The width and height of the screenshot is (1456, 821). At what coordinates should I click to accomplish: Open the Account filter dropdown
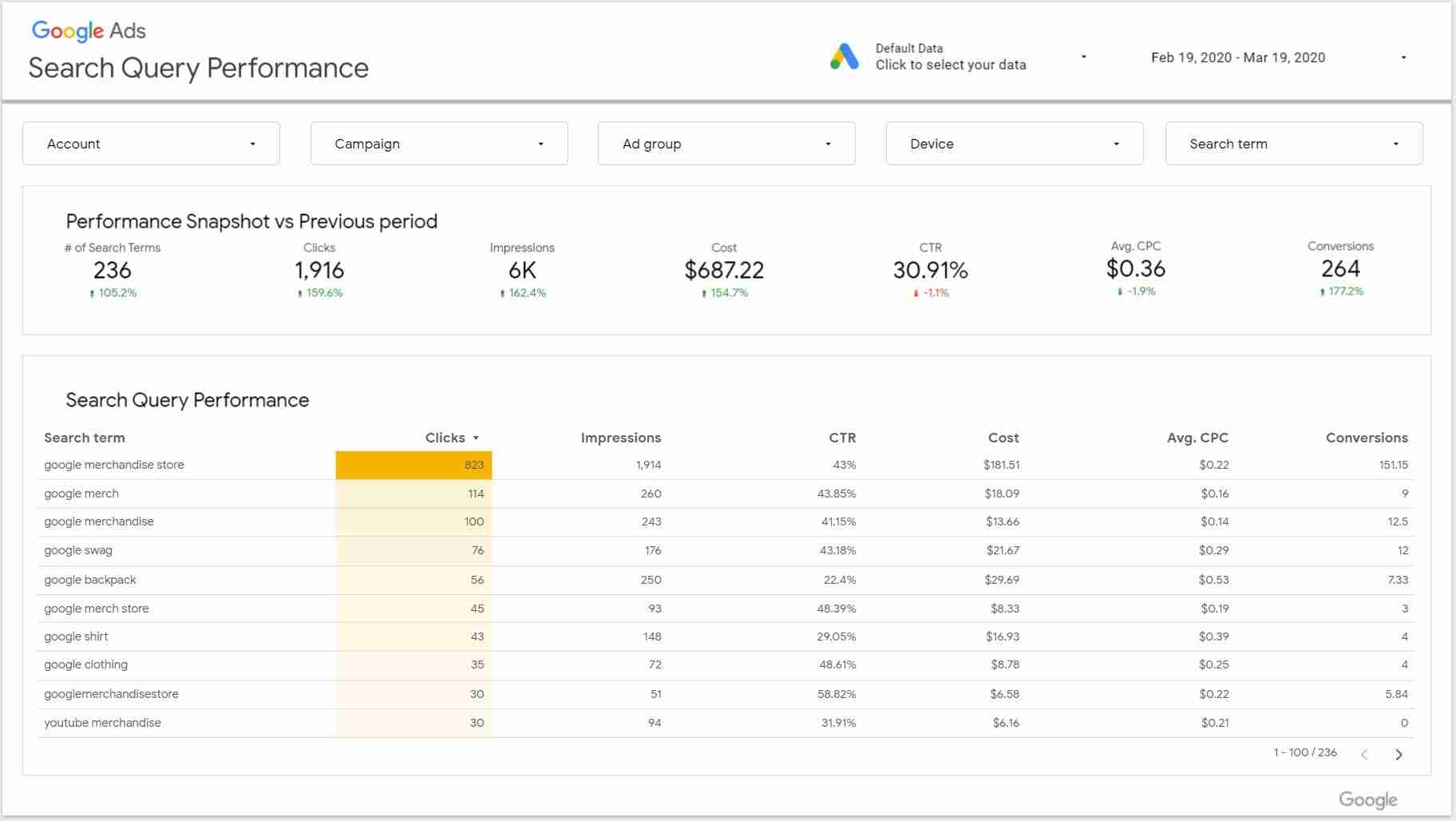[x=151, y=144]
